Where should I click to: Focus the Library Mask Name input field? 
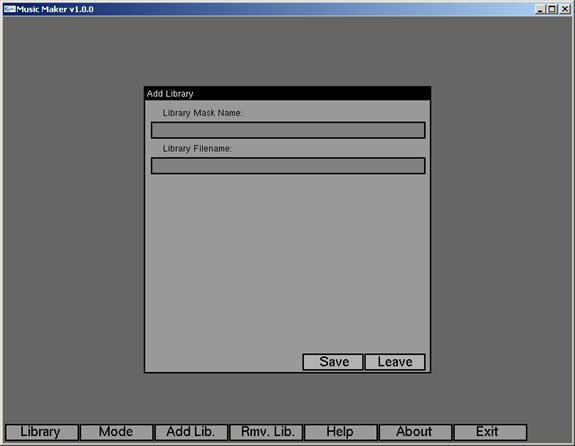pos(288,130)
